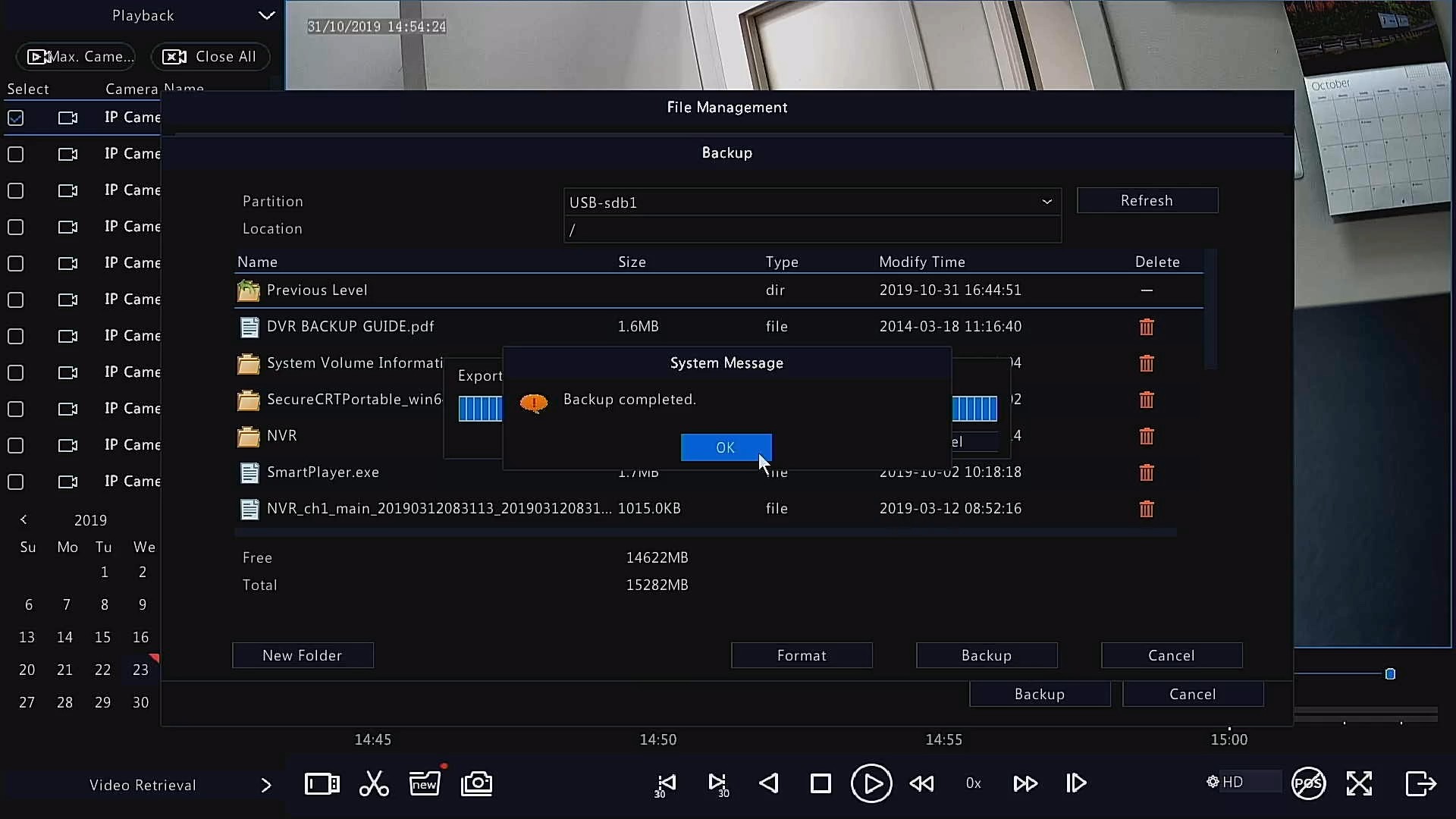Click the blue timeline zoom slider handle
1456x819 pixels.
1390,674
